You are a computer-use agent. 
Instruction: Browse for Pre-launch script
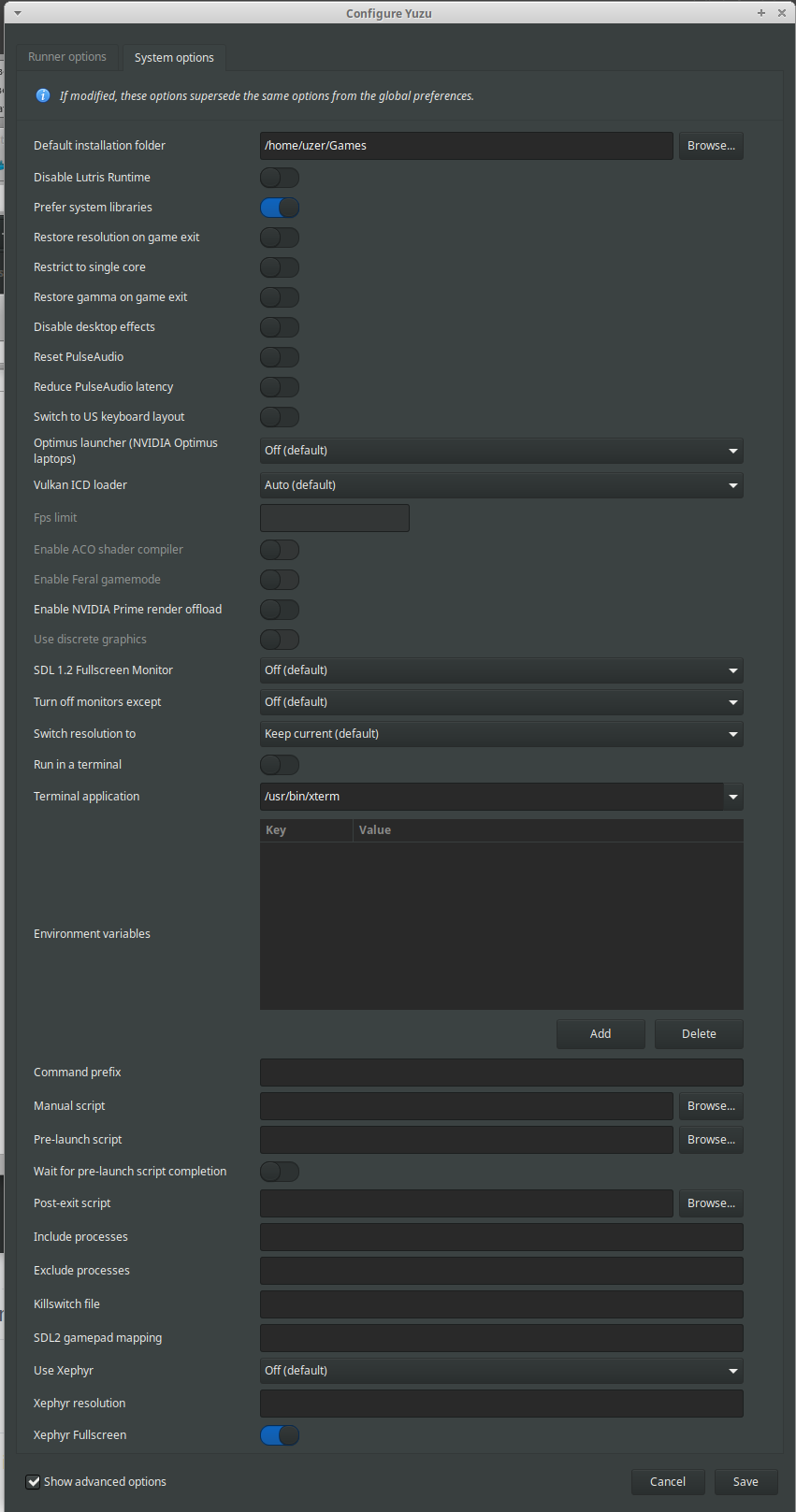711,1140
